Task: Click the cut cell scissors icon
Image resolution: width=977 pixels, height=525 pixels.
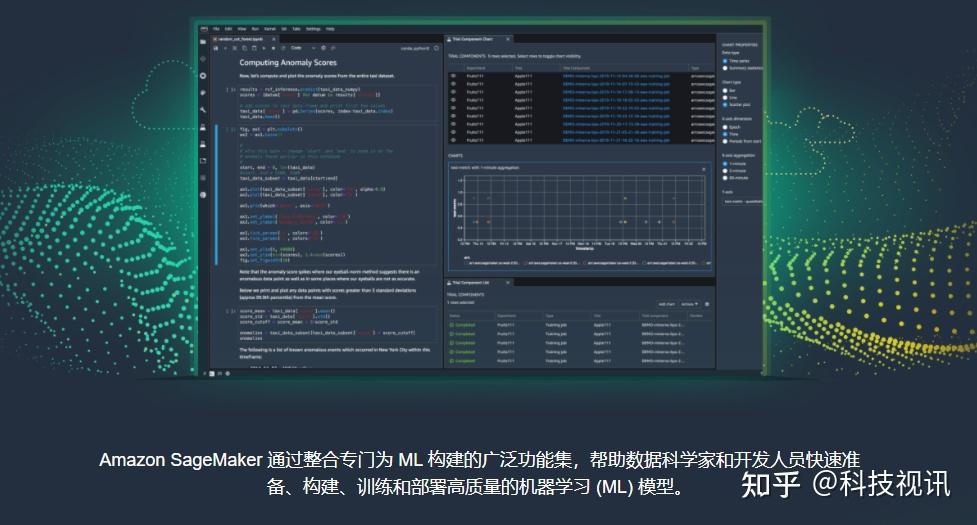Action: [234, 48]
